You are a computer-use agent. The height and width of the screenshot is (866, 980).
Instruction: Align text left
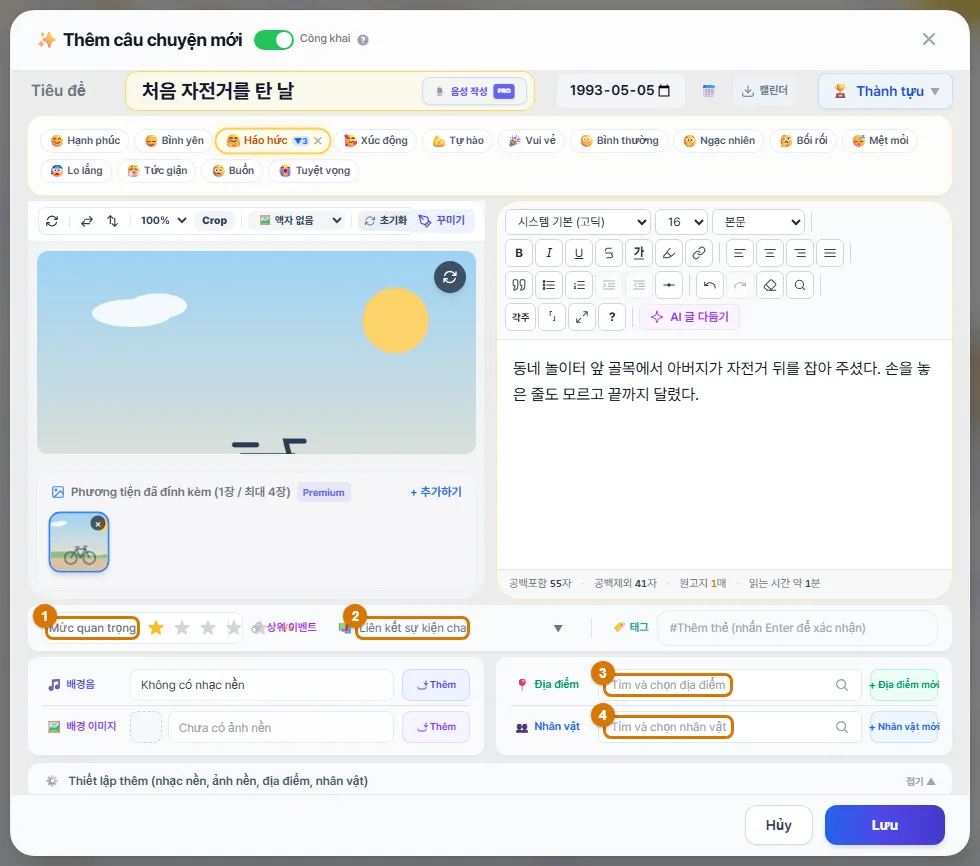tap(739, 253)
